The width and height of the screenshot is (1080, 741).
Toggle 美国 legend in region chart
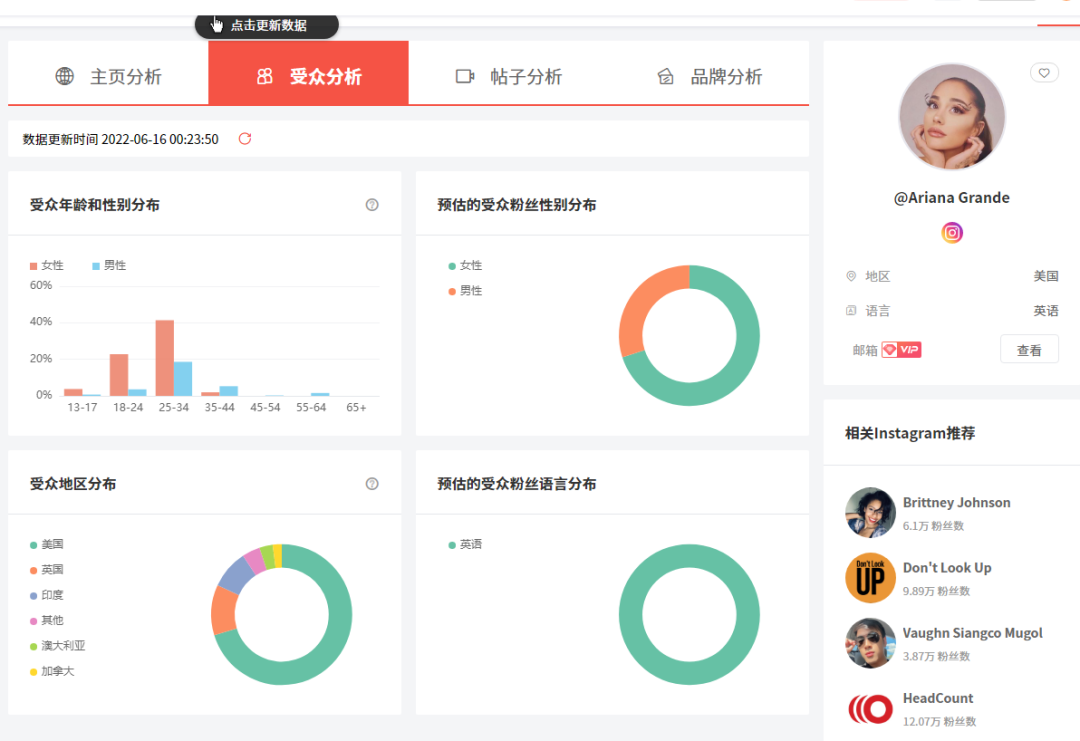pyautogui.click(x=47, y=544)
